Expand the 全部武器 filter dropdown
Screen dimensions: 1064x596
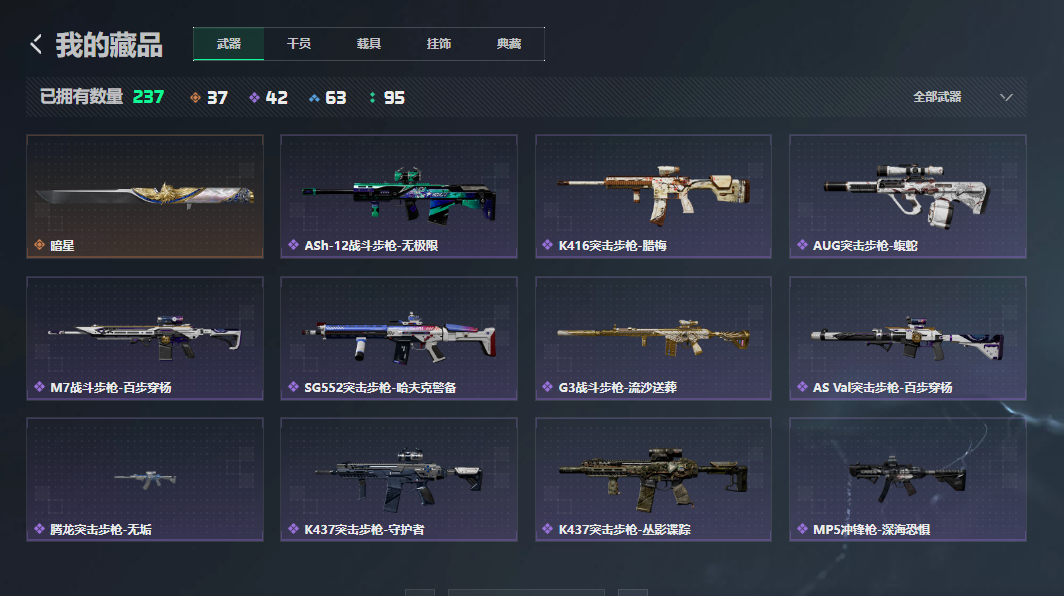click(x=962, y=97)
